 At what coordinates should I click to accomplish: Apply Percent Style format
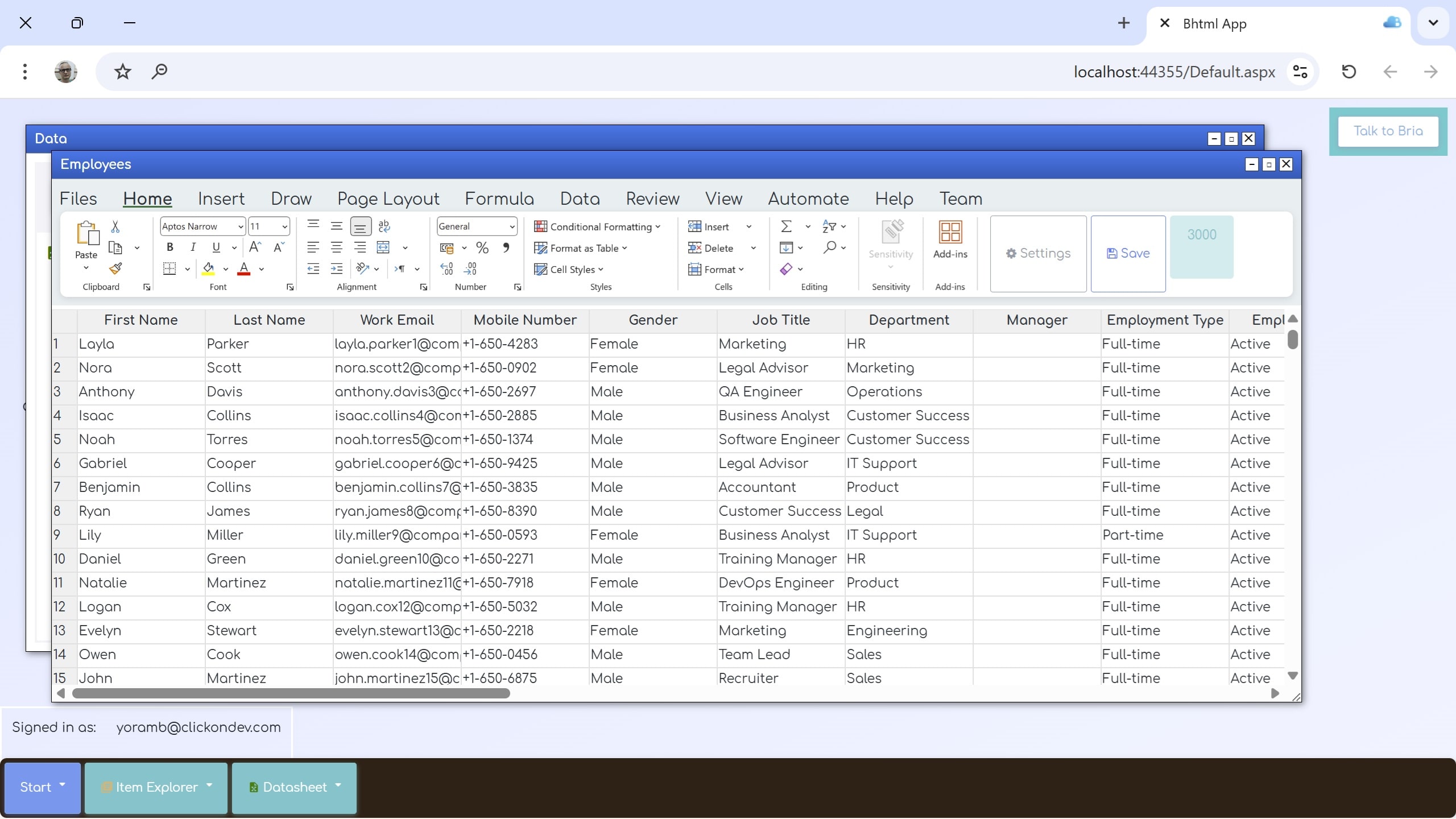tap(482, 248)
